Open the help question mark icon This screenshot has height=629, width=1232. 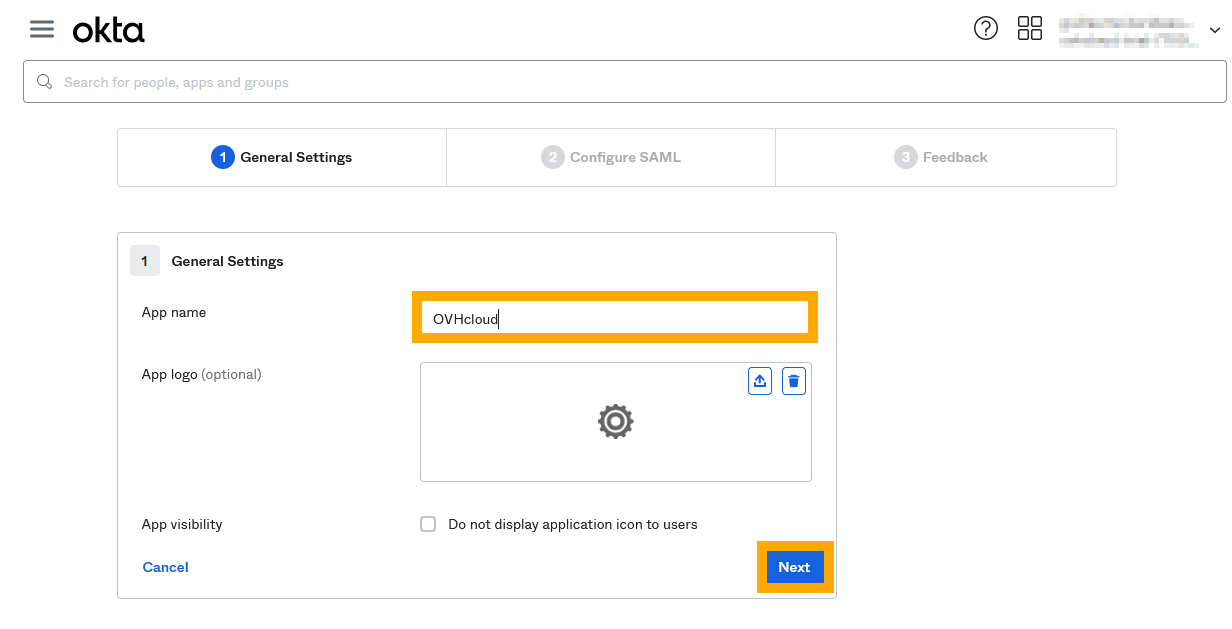point(986,28)
